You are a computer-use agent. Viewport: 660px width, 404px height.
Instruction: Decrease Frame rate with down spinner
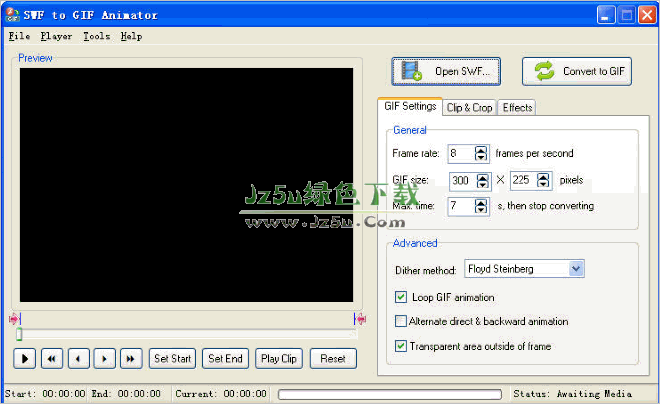click(x=481, y=157)
